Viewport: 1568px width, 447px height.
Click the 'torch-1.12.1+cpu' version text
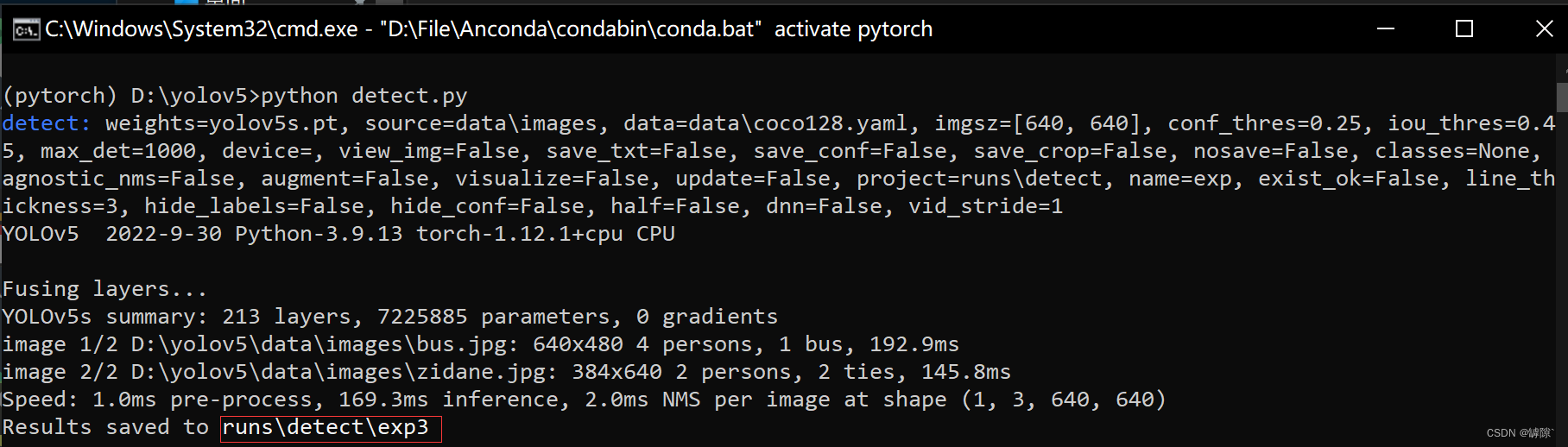pyautogui.click(x=520, y=234)
